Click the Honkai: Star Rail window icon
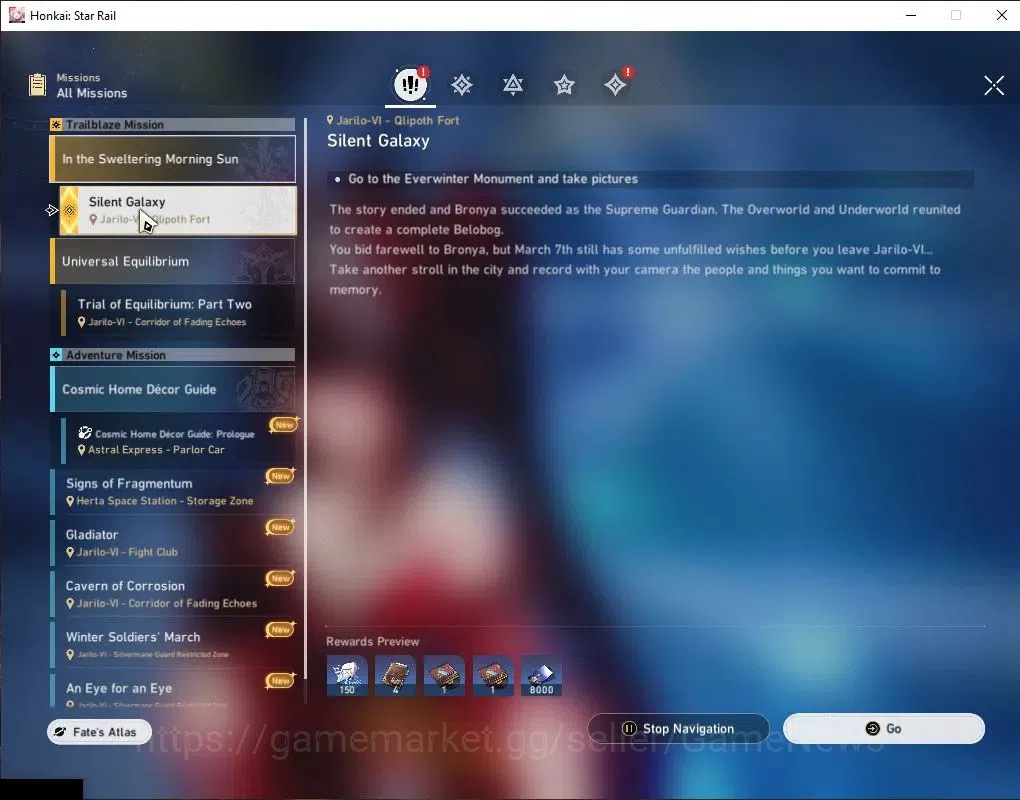Screen dimensions: 1020x800 (16, 15)
